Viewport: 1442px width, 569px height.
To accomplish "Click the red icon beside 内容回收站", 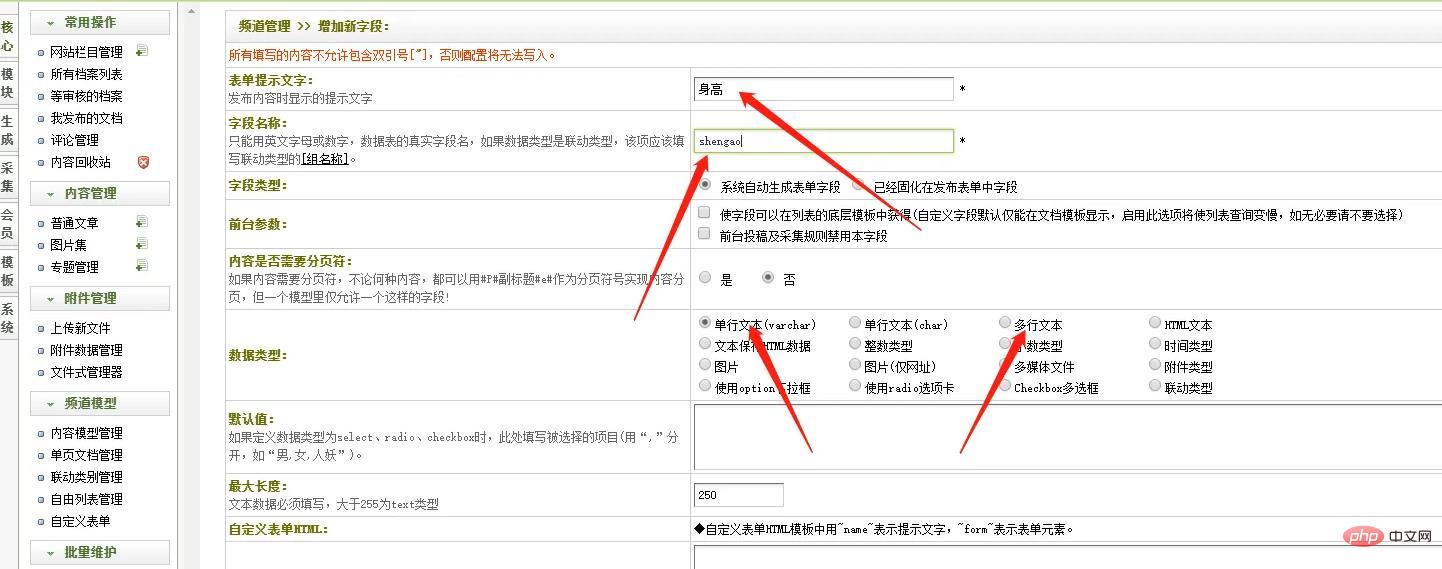I will [143, 162].
